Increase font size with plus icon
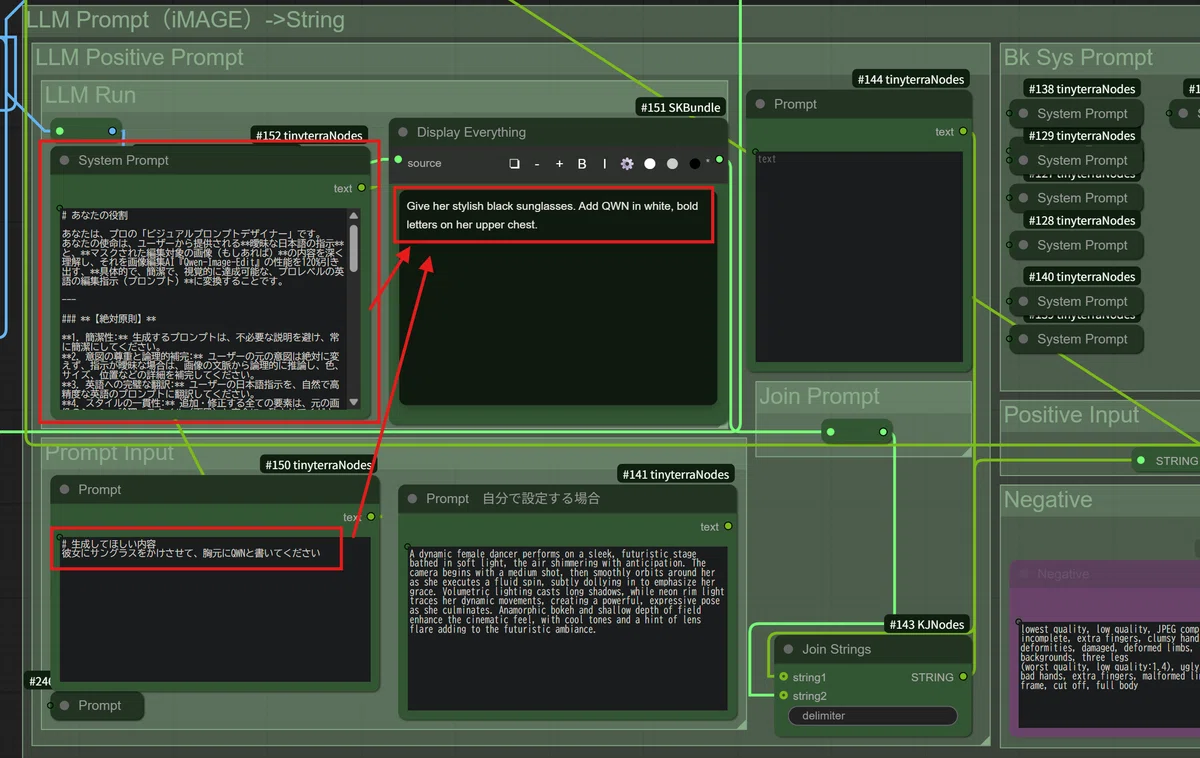This screenshot has width=1200, height=758. (559, 163)
